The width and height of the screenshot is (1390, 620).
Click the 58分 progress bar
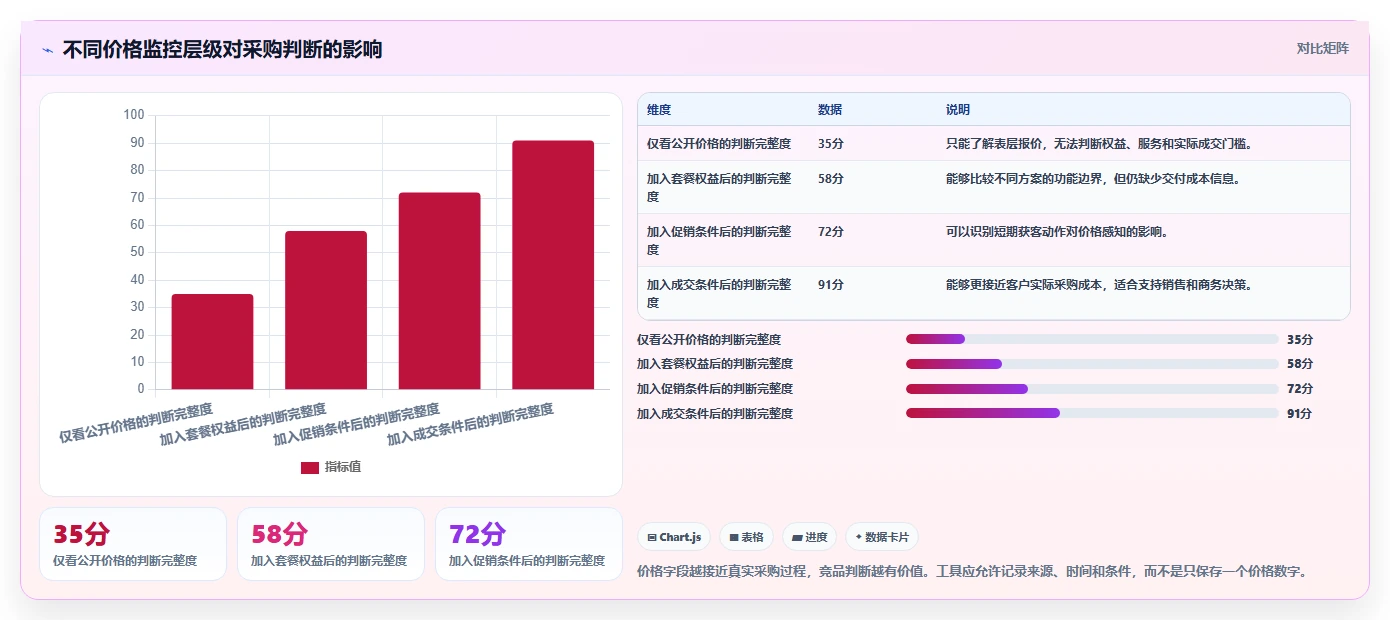point(1092,364)
